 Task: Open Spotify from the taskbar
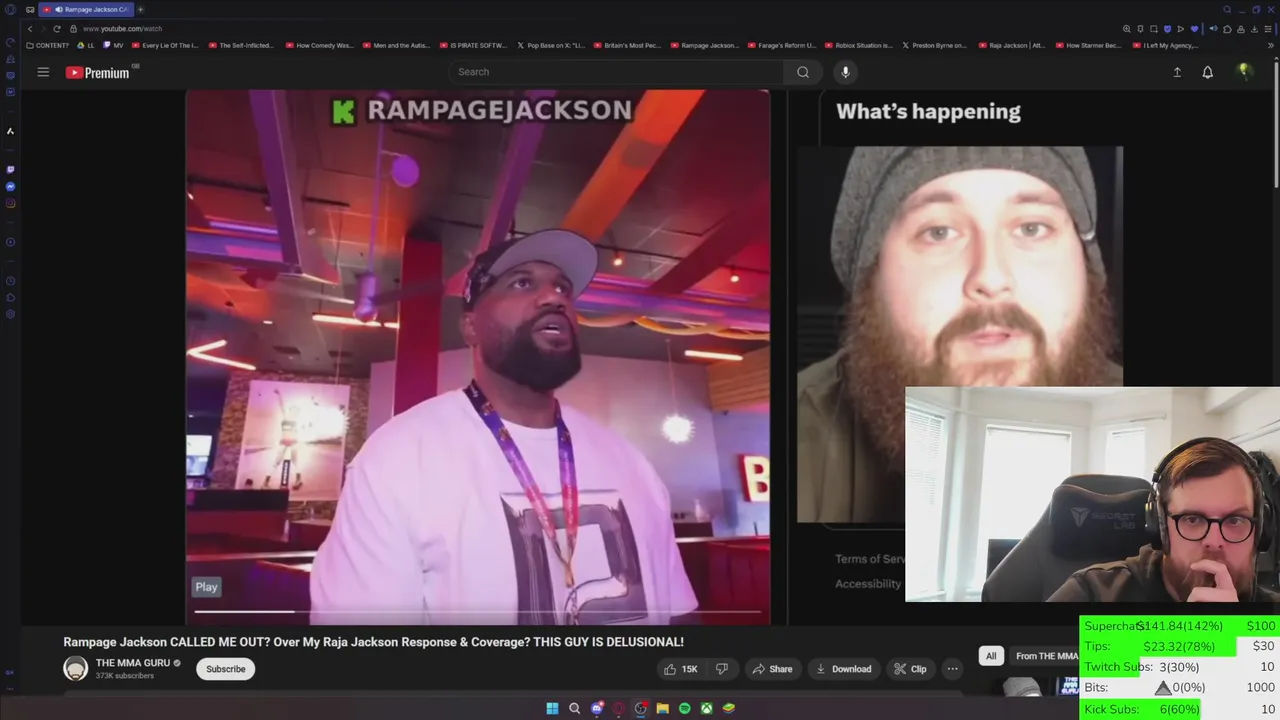click(x=684, y=708)
